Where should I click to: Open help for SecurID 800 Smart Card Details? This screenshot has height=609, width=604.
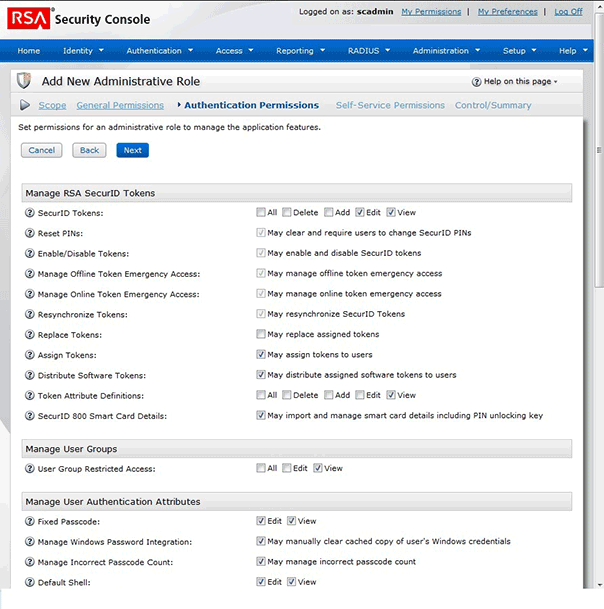coord(30,416)
